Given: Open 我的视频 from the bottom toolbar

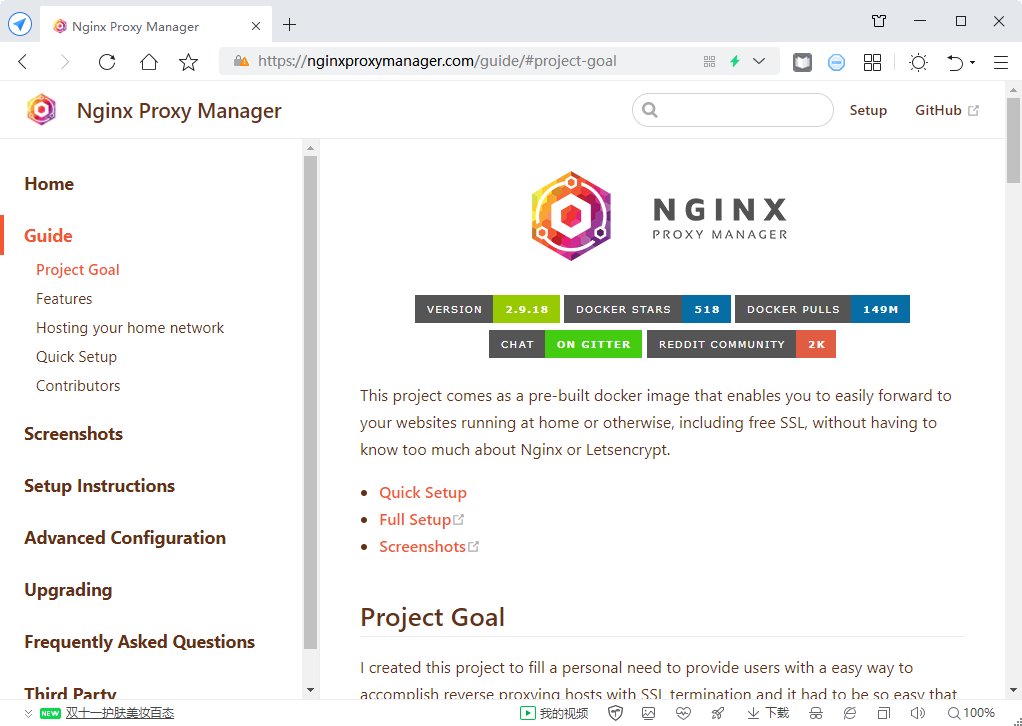Looking at the screenshot, I should click(x=553, y=712).
